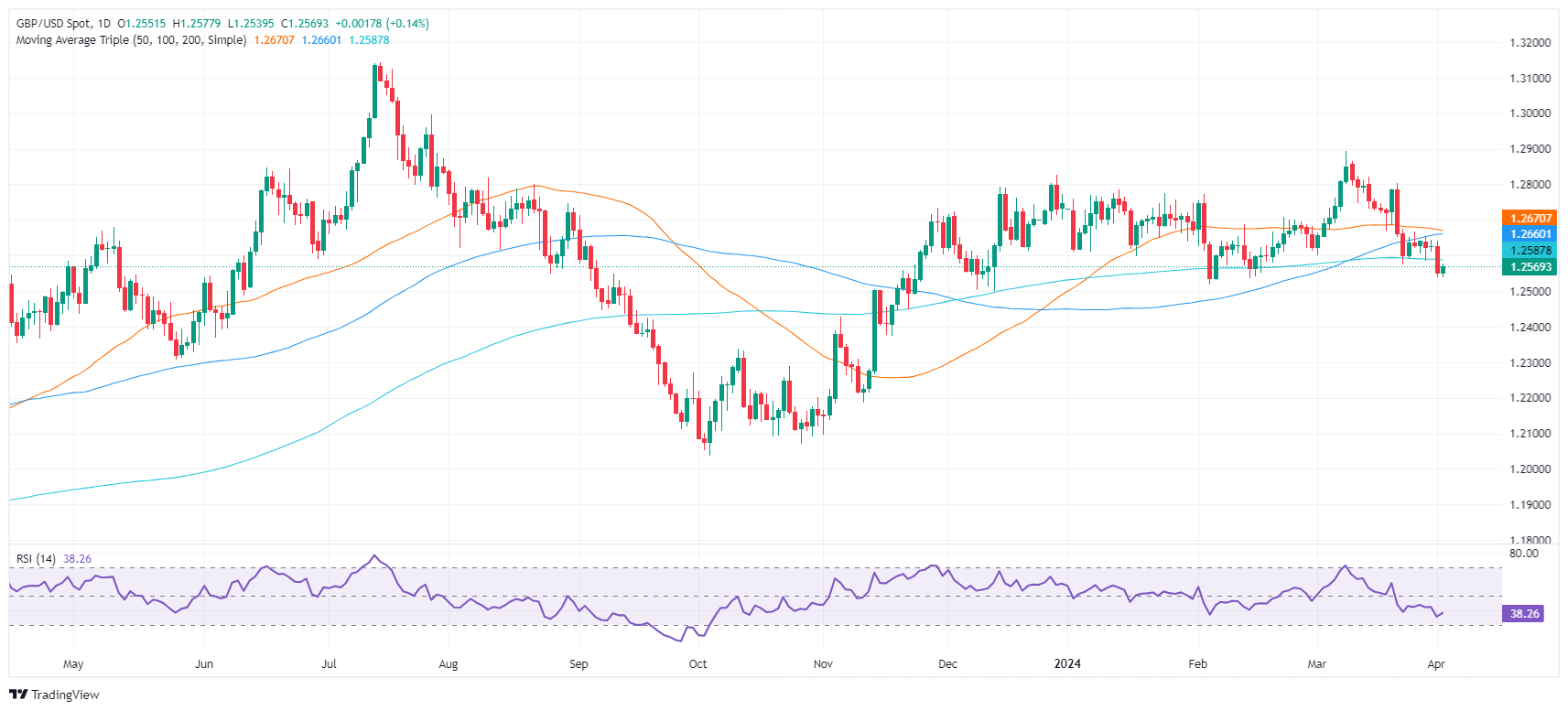Click the TradingView text link
1568x711 pixels.
point(65,695)
